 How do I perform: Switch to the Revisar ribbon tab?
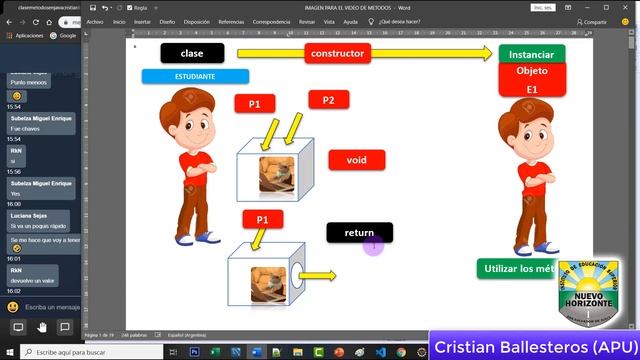[307, 22]
